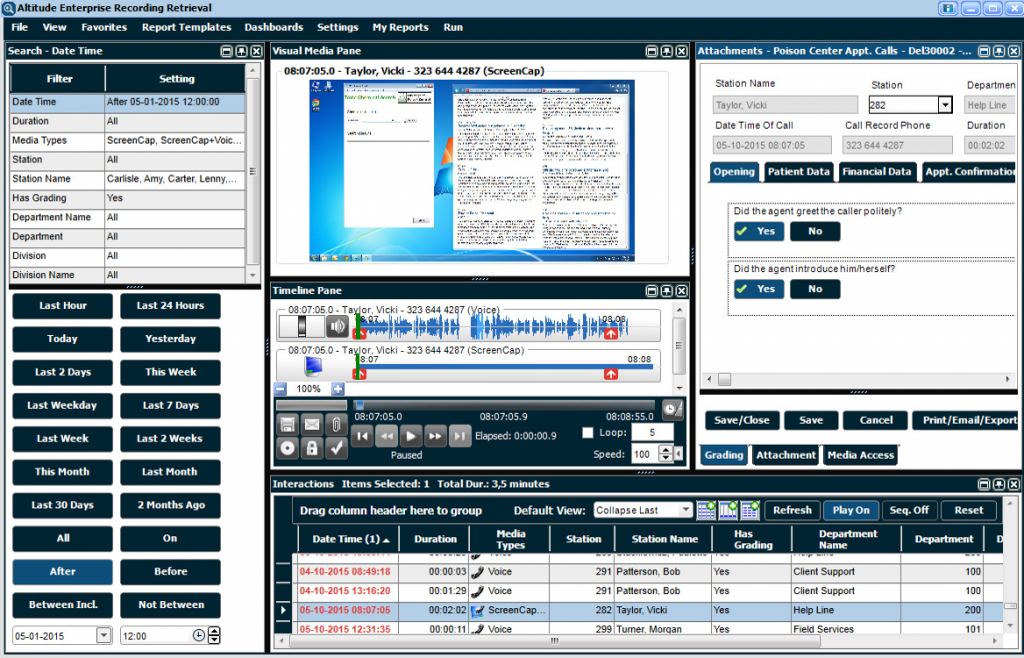The width and height of the screenshot is (1024, 658).
Task: Click the first add-view grid icon in Interactions toolbar
Action: tap(706, 510)
